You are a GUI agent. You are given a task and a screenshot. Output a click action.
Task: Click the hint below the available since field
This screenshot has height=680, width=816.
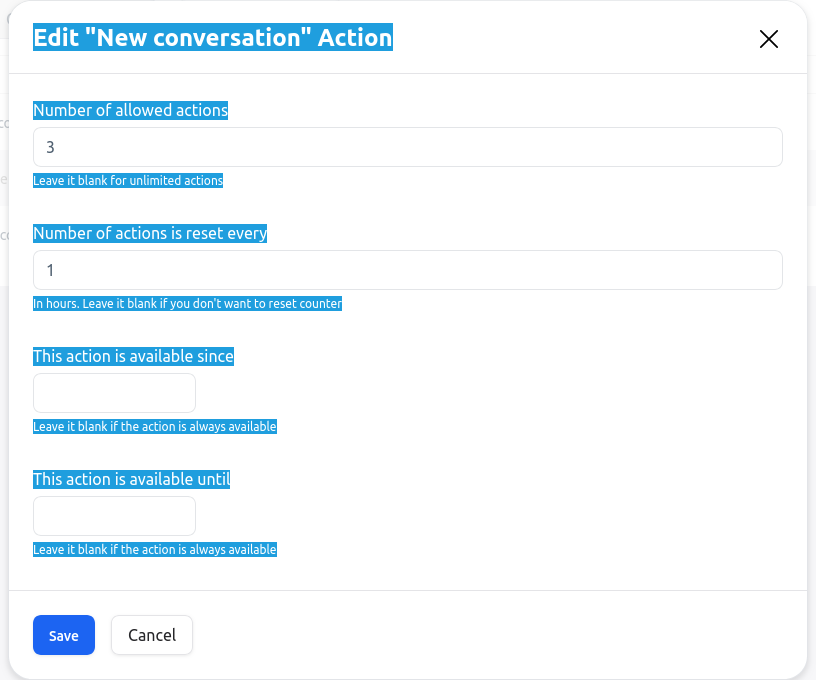click(x=155, y=427)
